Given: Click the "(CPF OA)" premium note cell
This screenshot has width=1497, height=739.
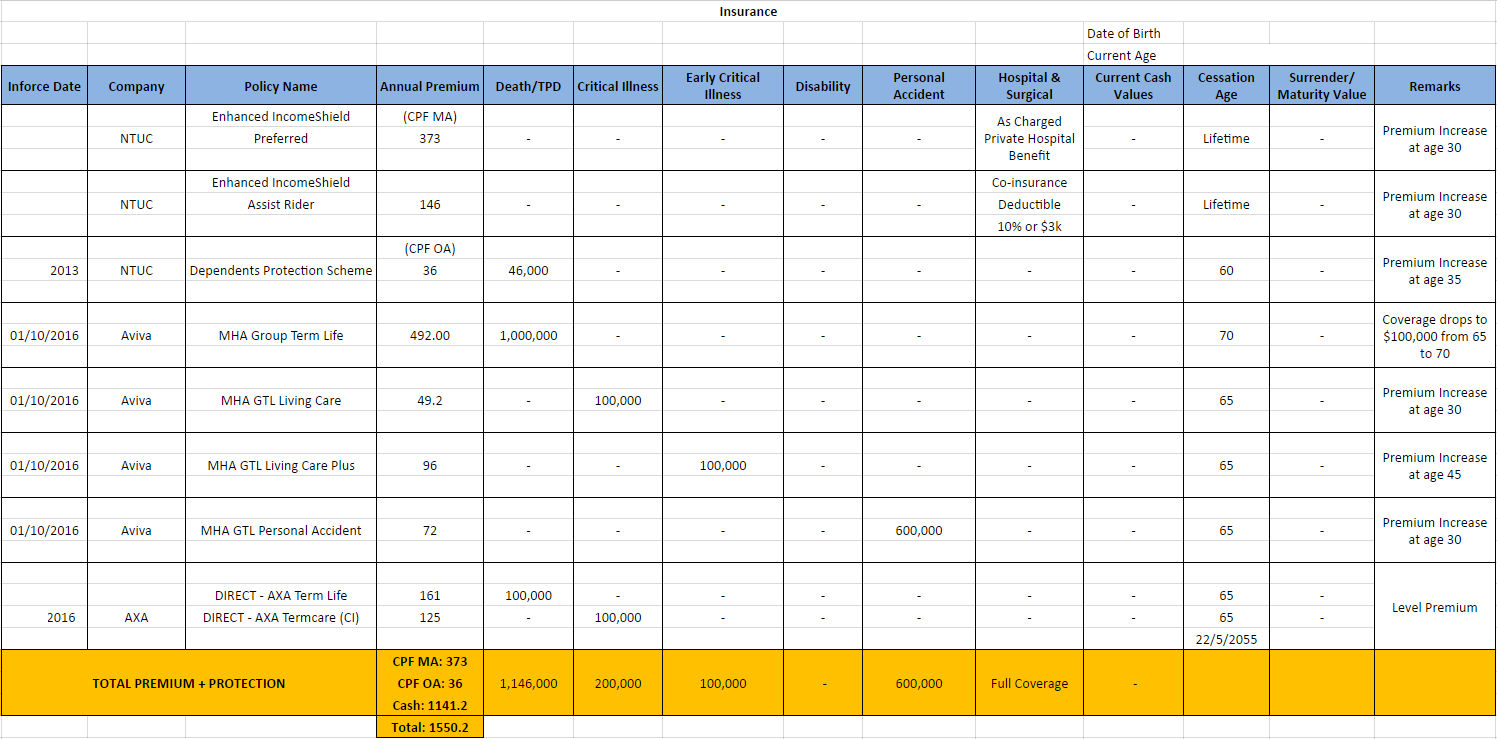Looking at the screenshot, I should pos(430,248).
